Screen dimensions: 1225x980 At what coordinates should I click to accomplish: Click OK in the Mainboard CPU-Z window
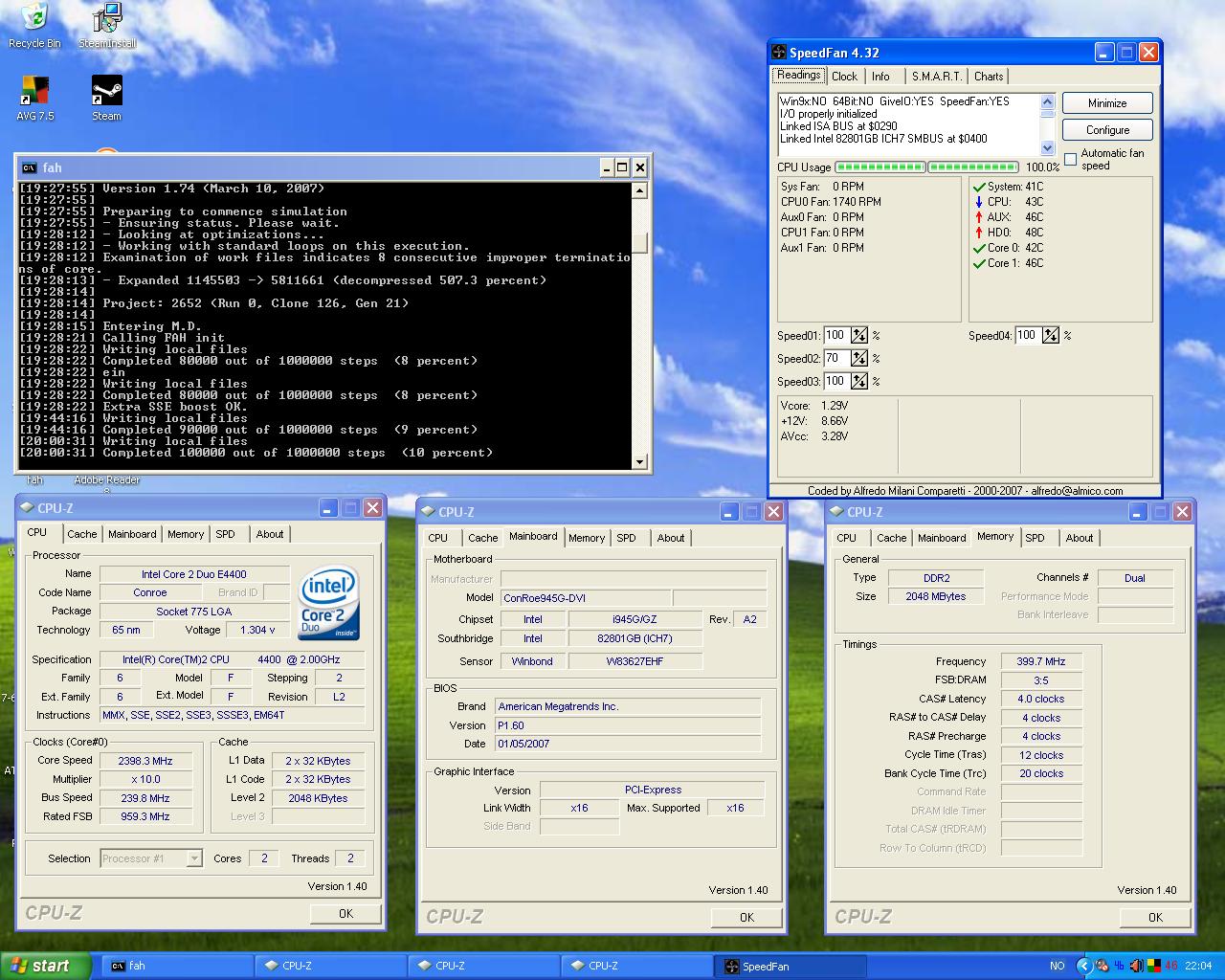coord(746,917)
